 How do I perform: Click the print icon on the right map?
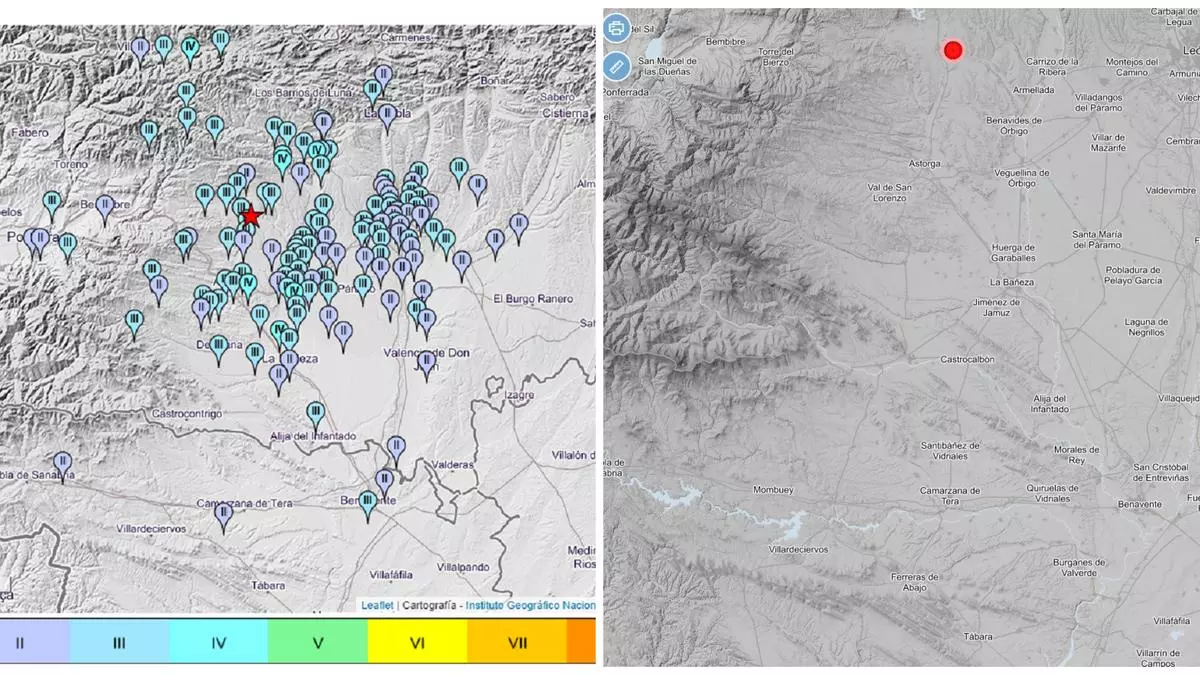point(617,27)
